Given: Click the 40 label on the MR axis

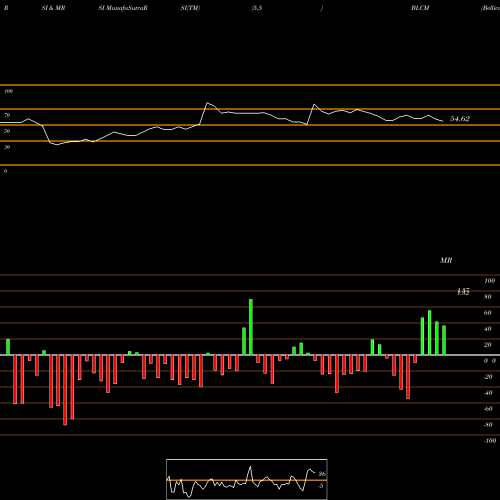Looking at the screenshot, I should [488, 329].
